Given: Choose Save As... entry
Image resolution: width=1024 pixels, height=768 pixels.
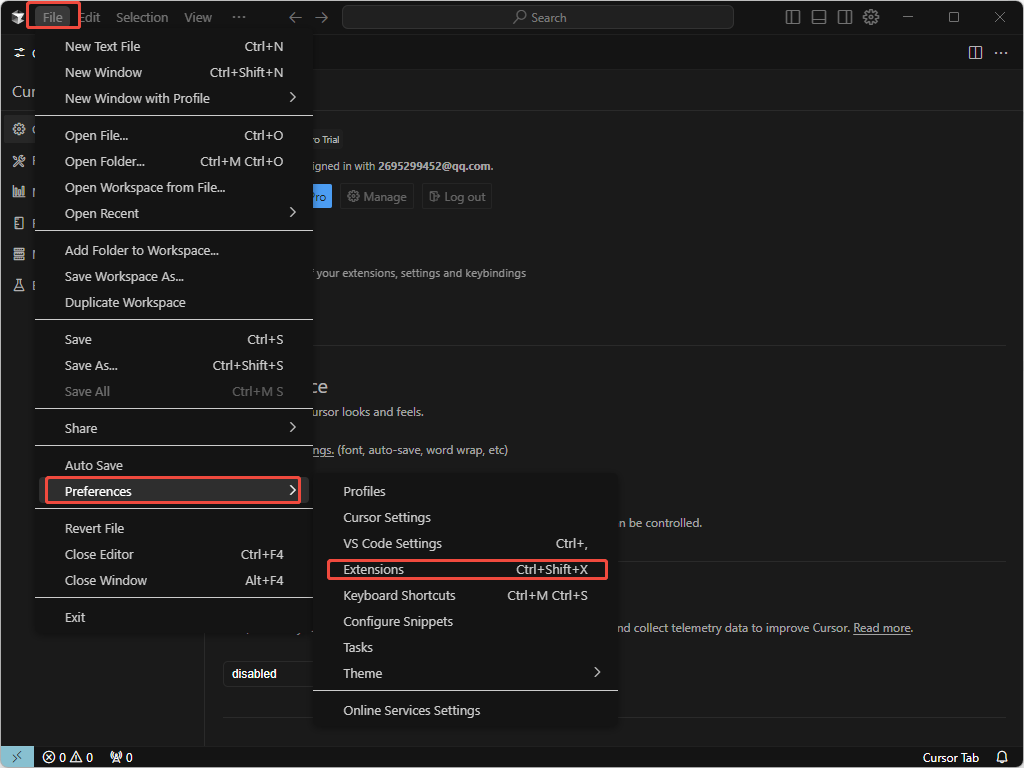Looking at the screenshot, I should tap(174, 366).
